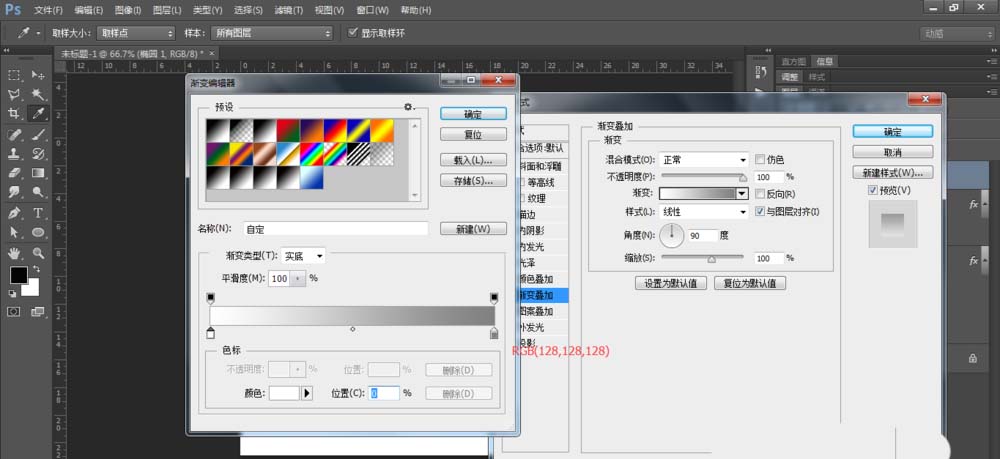1000x459 pixels.
Task: Select the Eraser tool
Action: tap(13, 172)
